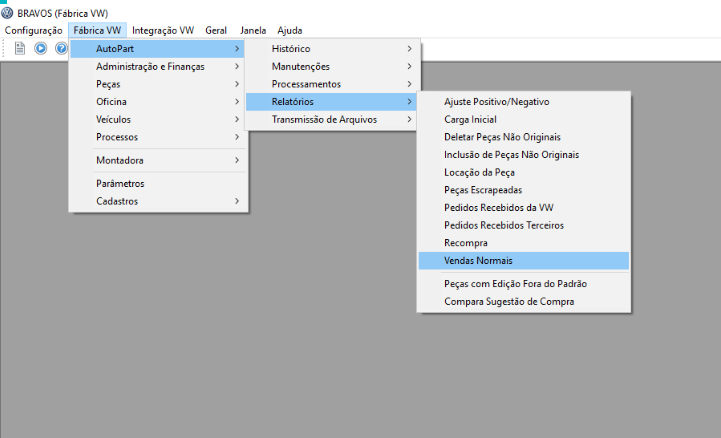This screenshot has width=721, height=438.
Task: Expand the Oficina submenu
Action: coord(158,102)
